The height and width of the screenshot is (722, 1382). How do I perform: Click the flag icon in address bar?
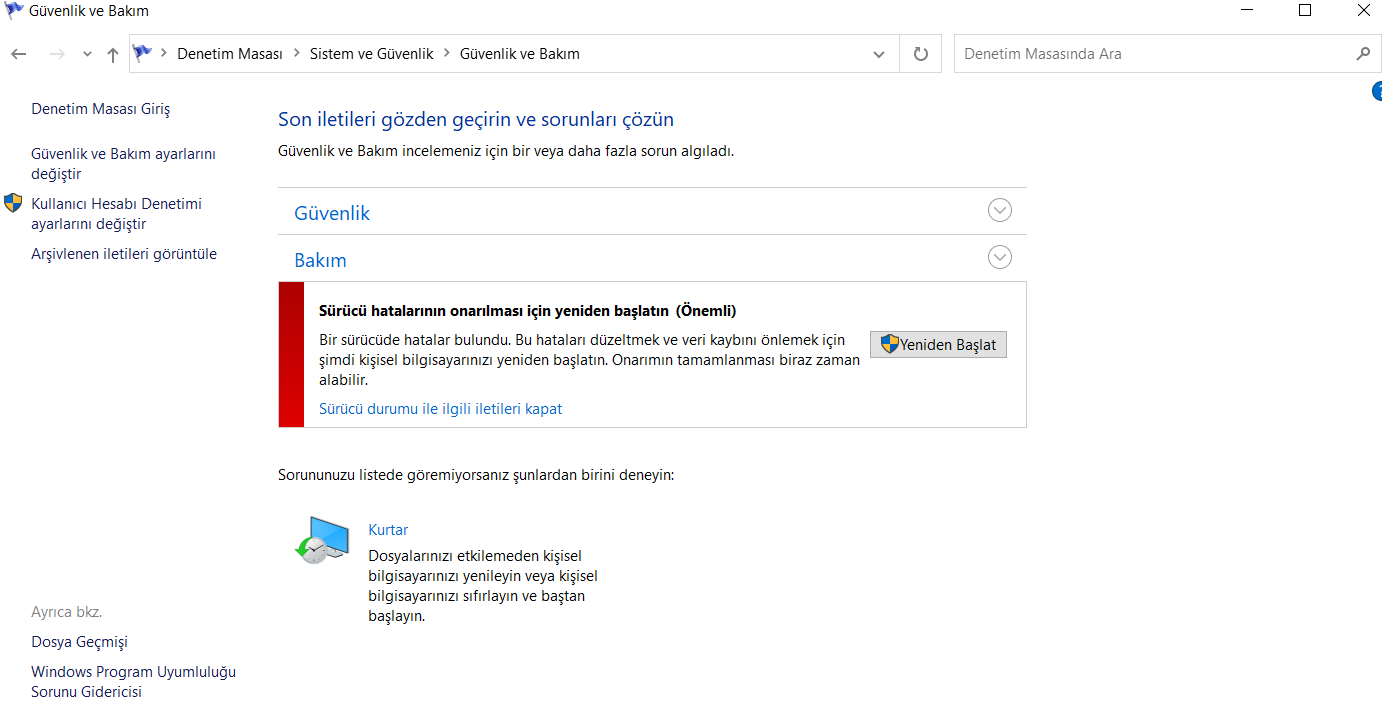143,54
